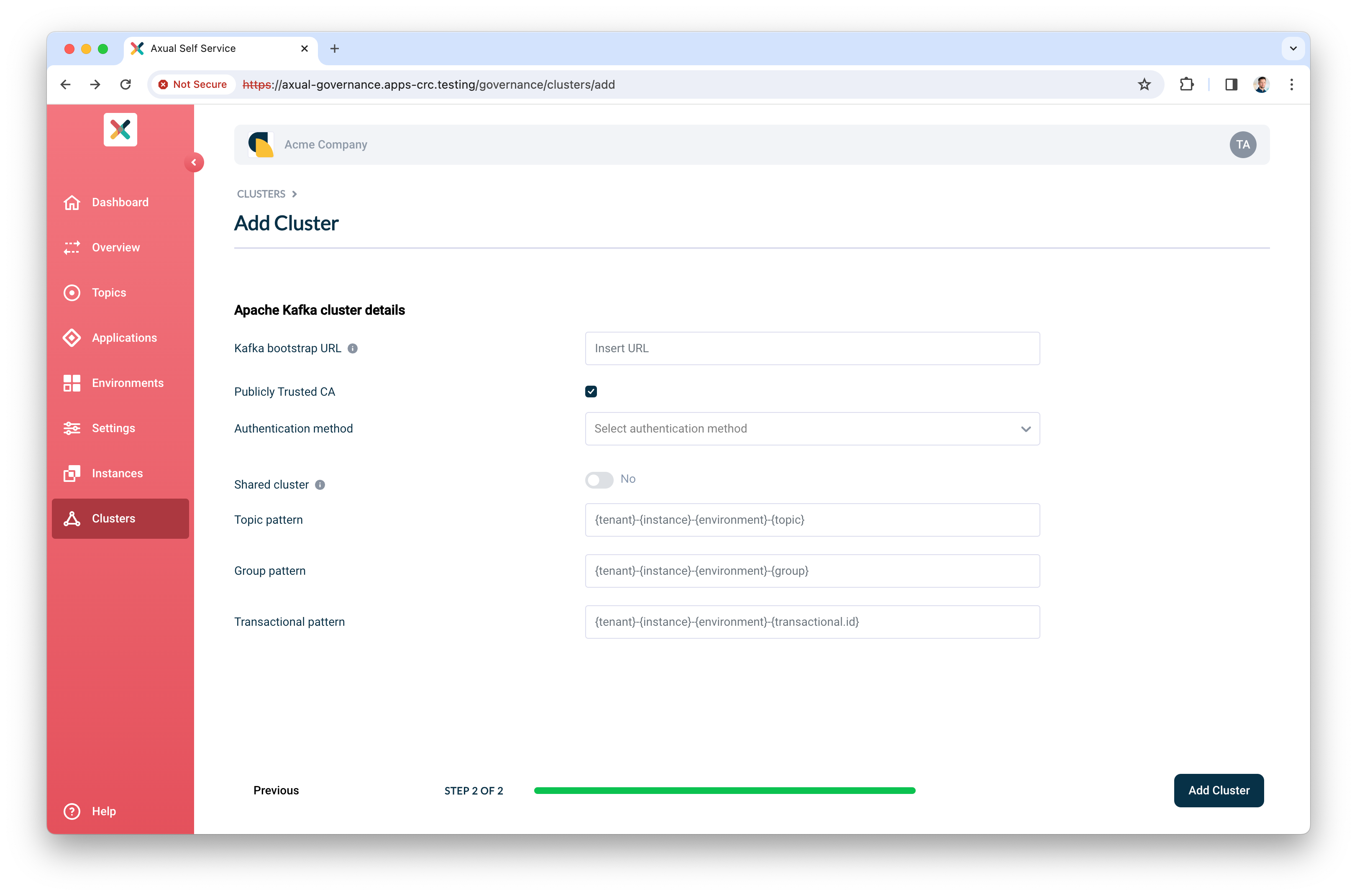The width and height of the screenshot is (1357, 896).
Task: Click the info icon next to Kafka bootstrap URL
Action: coord(353,348)
